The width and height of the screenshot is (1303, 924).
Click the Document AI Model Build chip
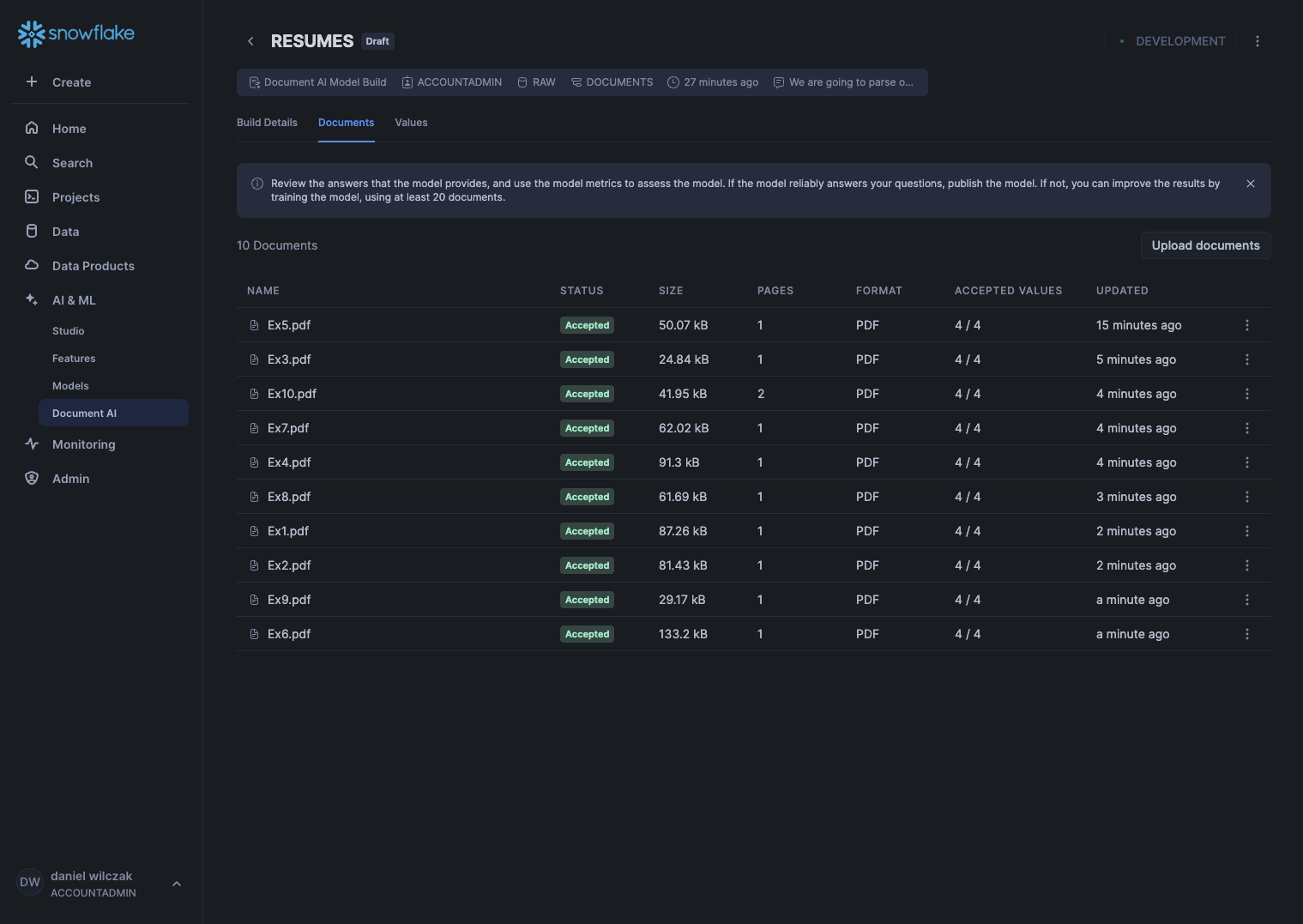coord(317,82)
